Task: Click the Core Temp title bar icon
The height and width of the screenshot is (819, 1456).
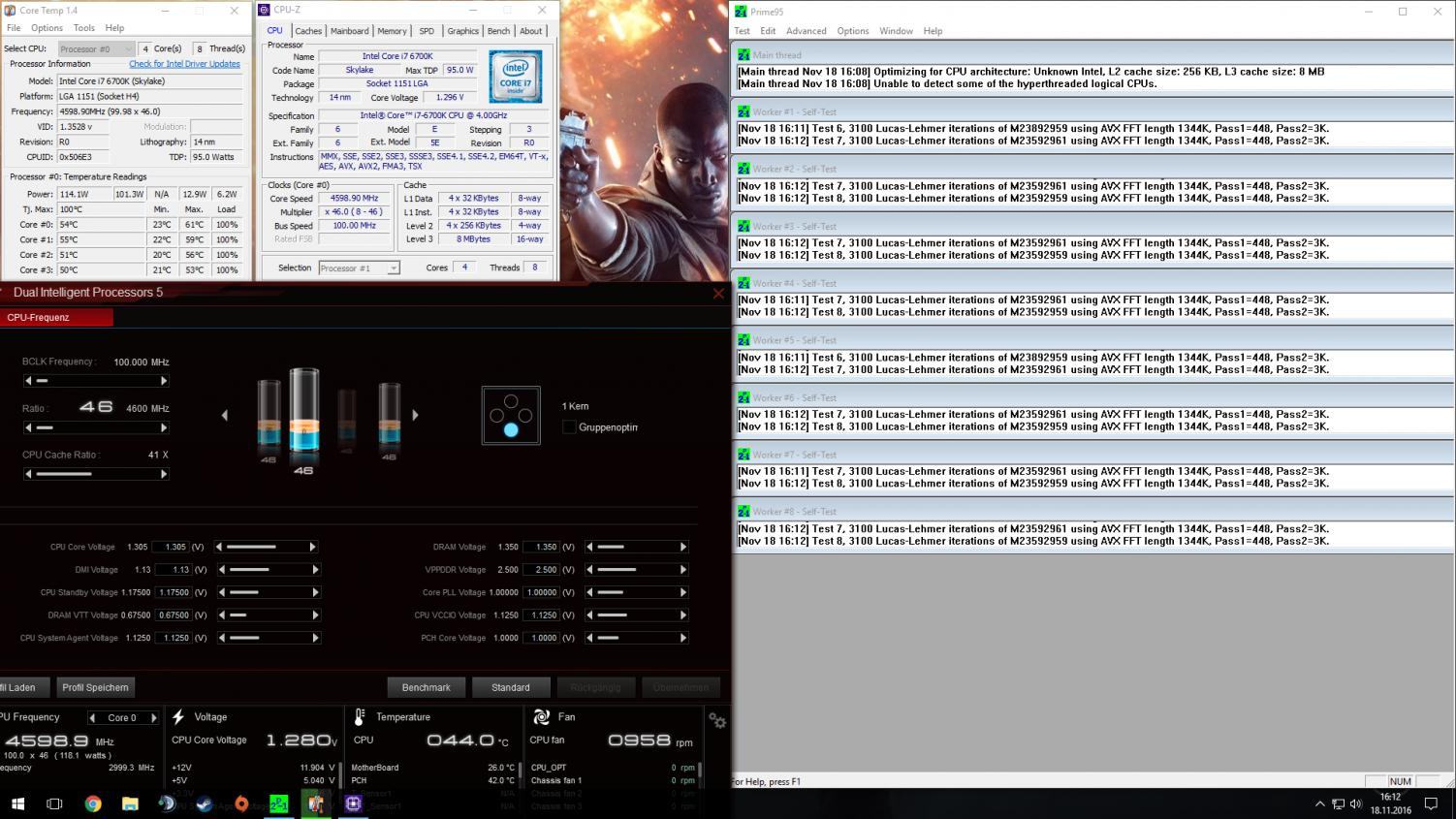Action: 10,11
